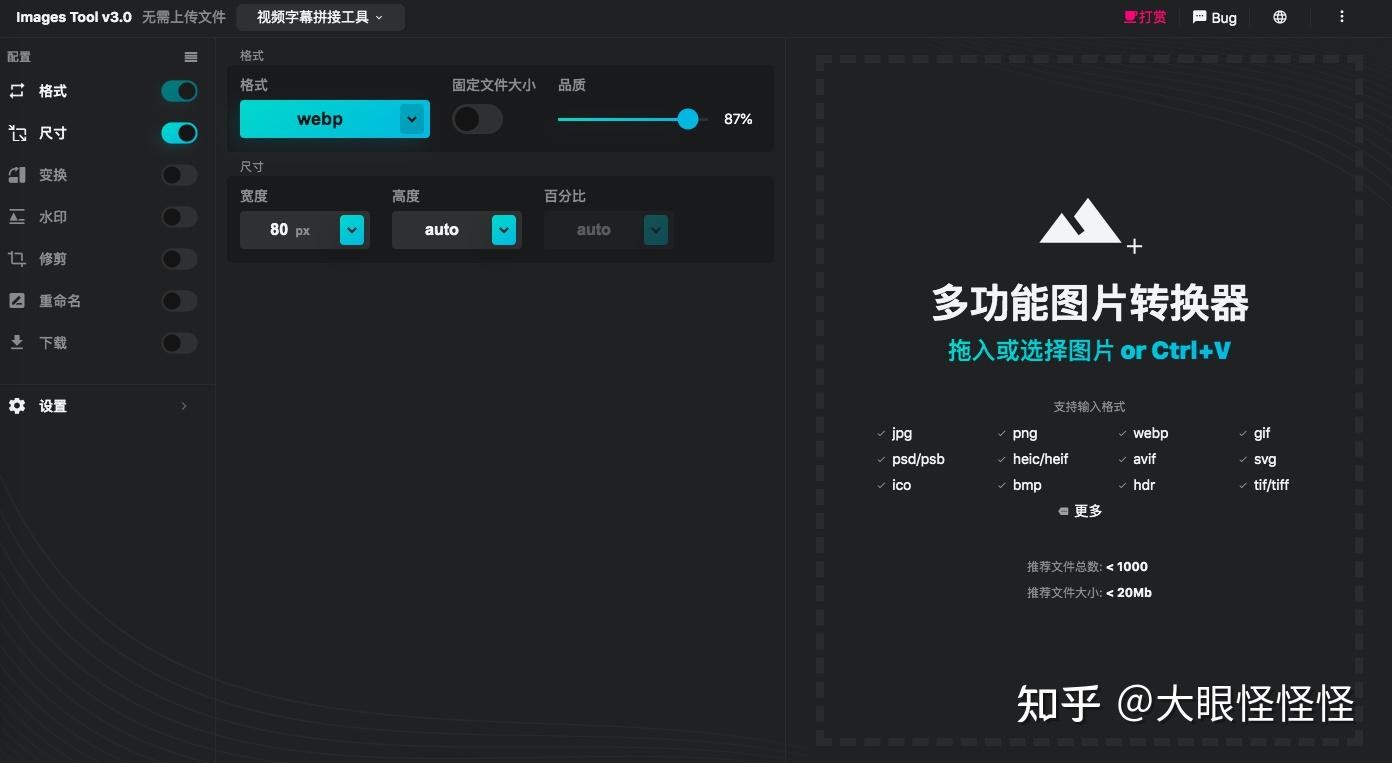
Task: Click the 打赏 donate link text
Action: pos(1153,17)
